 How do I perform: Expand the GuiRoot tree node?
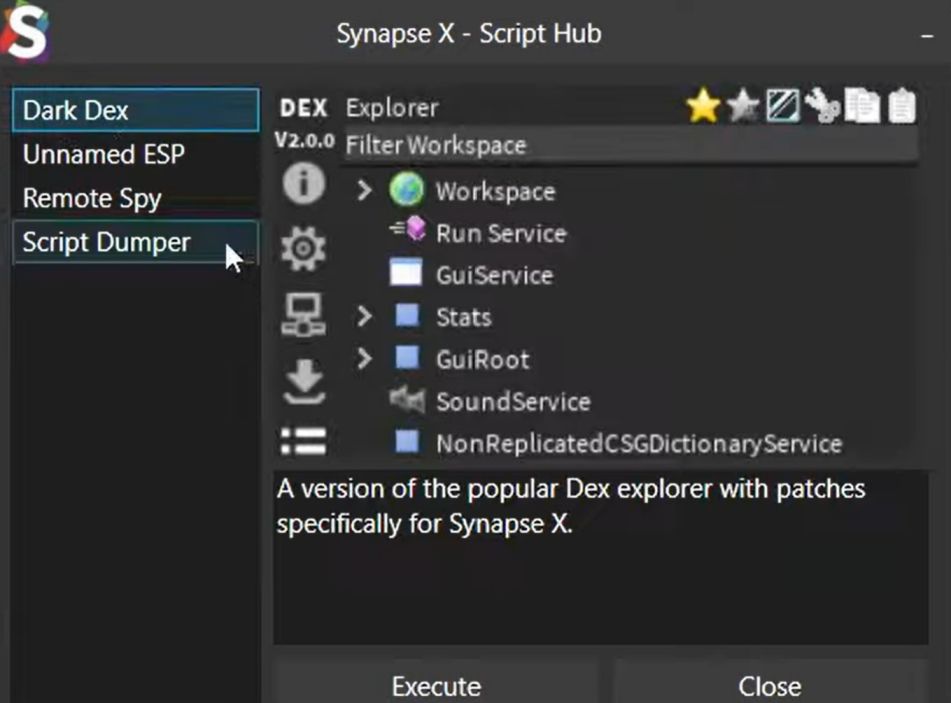click(x=365, y=359)
